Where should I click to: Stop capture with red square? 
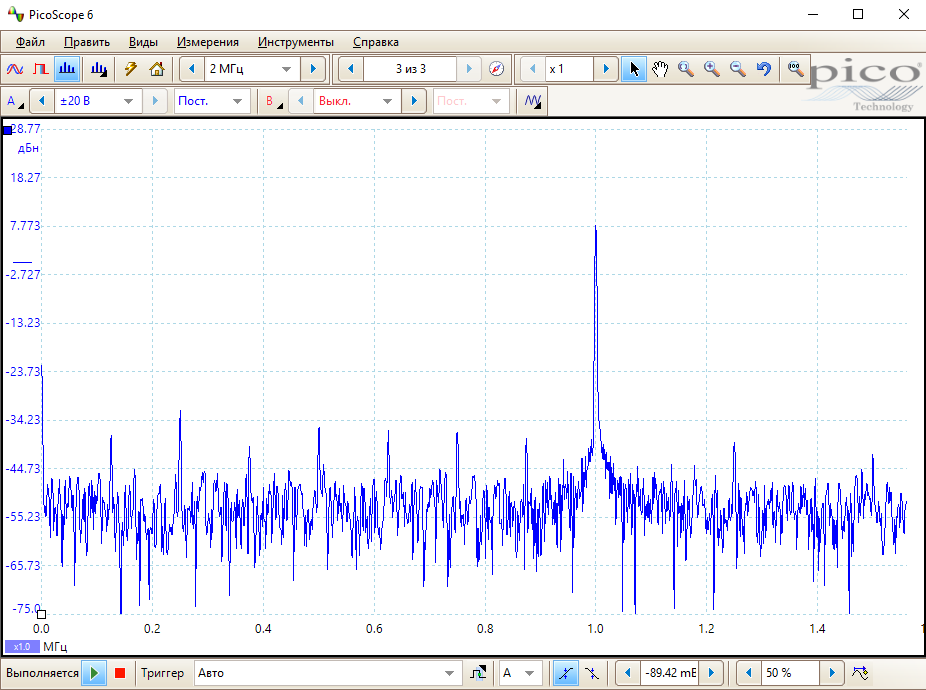(x=120, y=673)
